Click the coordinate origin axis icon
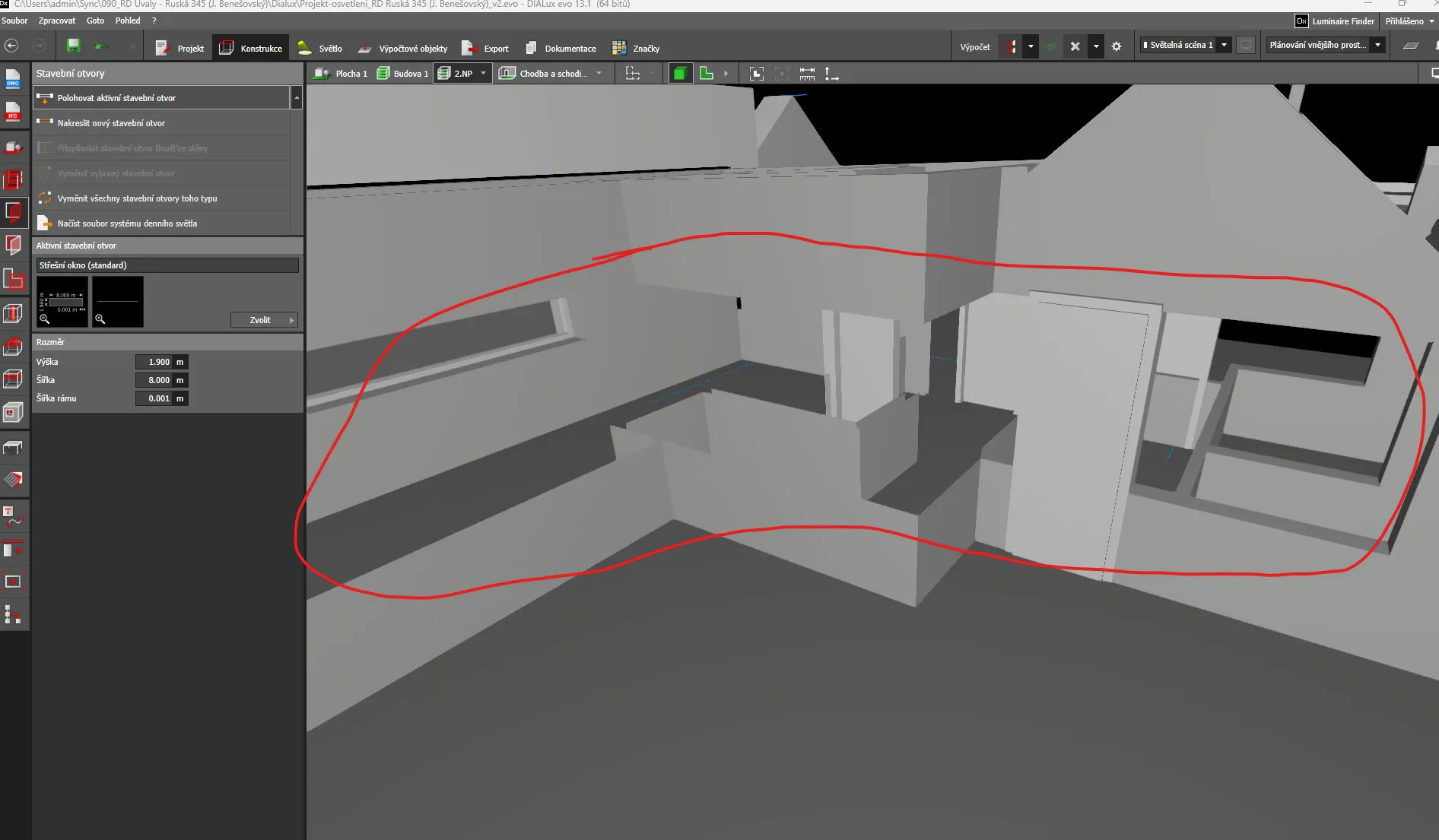The width and height of the screenshot is (1439, 840). coord(831,74)
